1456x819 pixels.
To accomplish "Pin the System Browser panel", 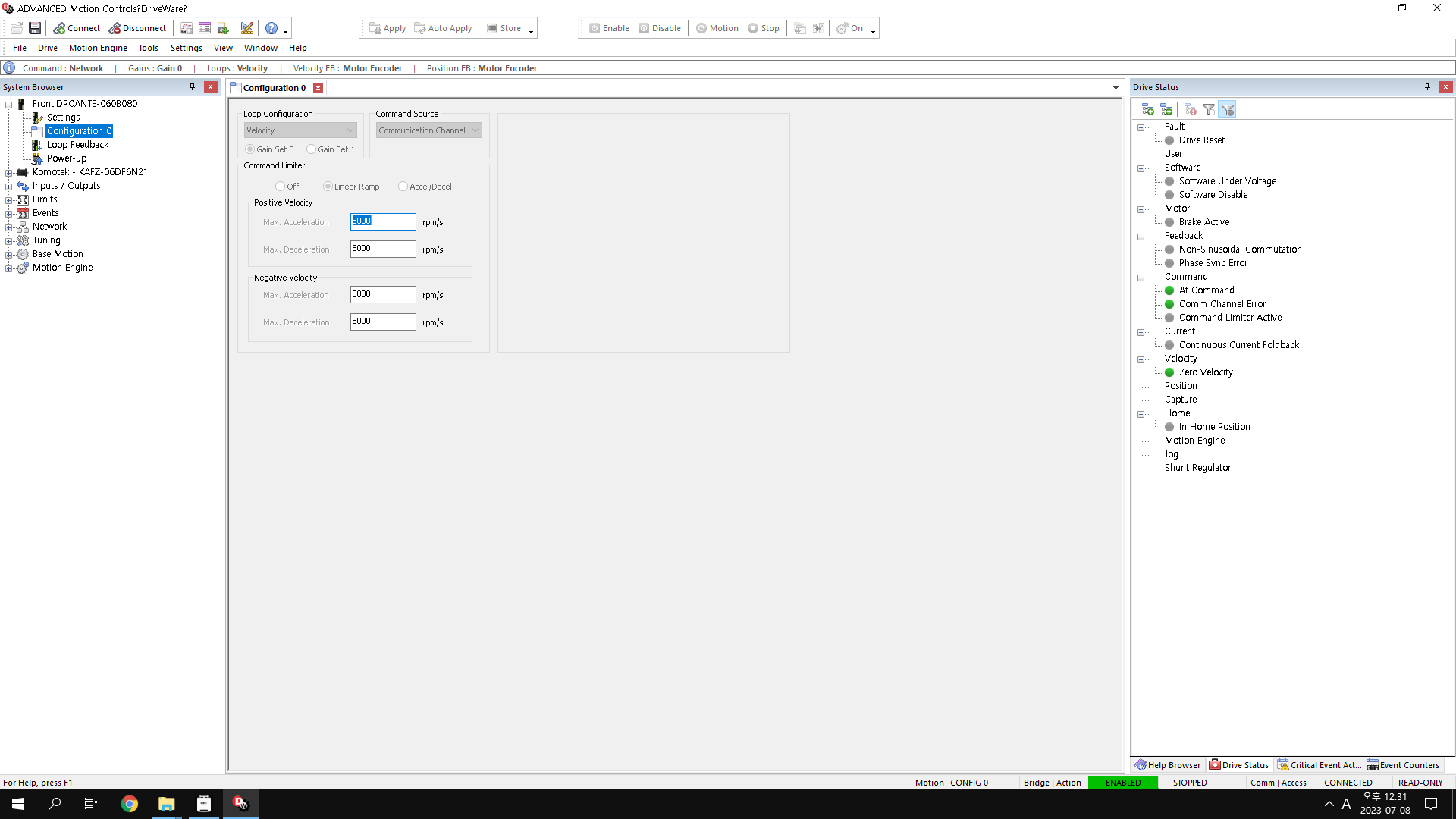I will tap(192, 87).
